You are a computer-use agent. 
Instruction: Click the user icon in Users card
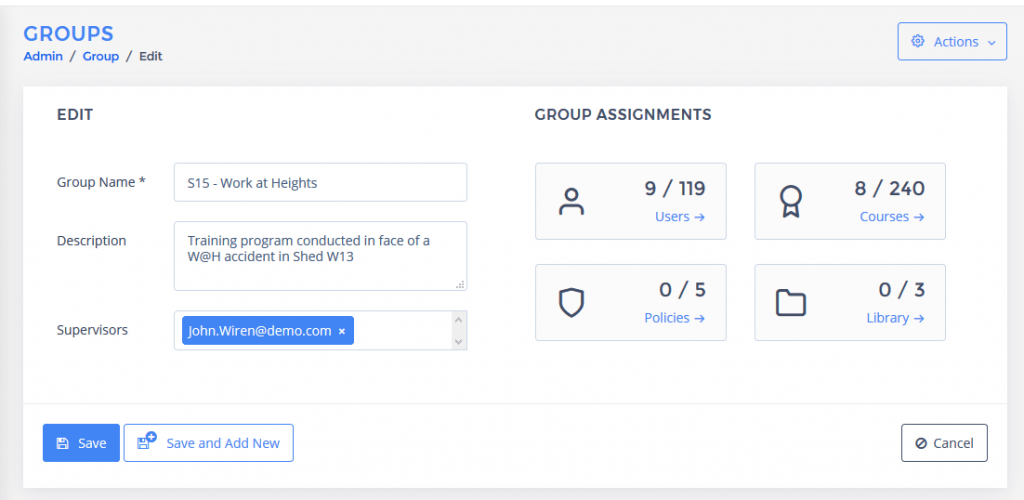click(571, 202)
